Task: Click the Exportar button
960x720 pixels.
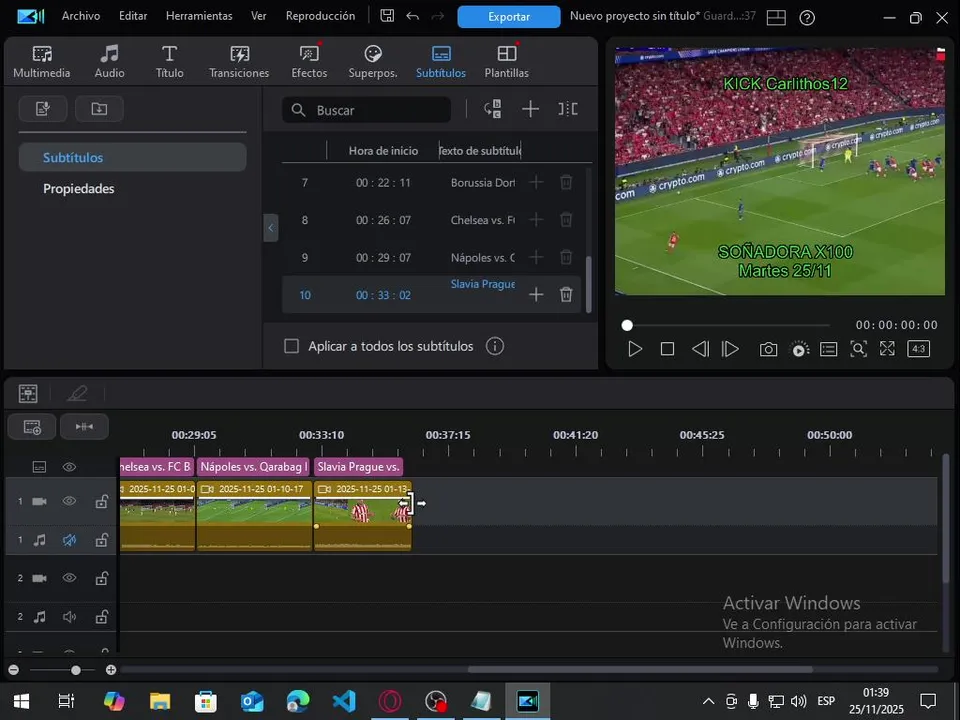Action: (509, 17)
